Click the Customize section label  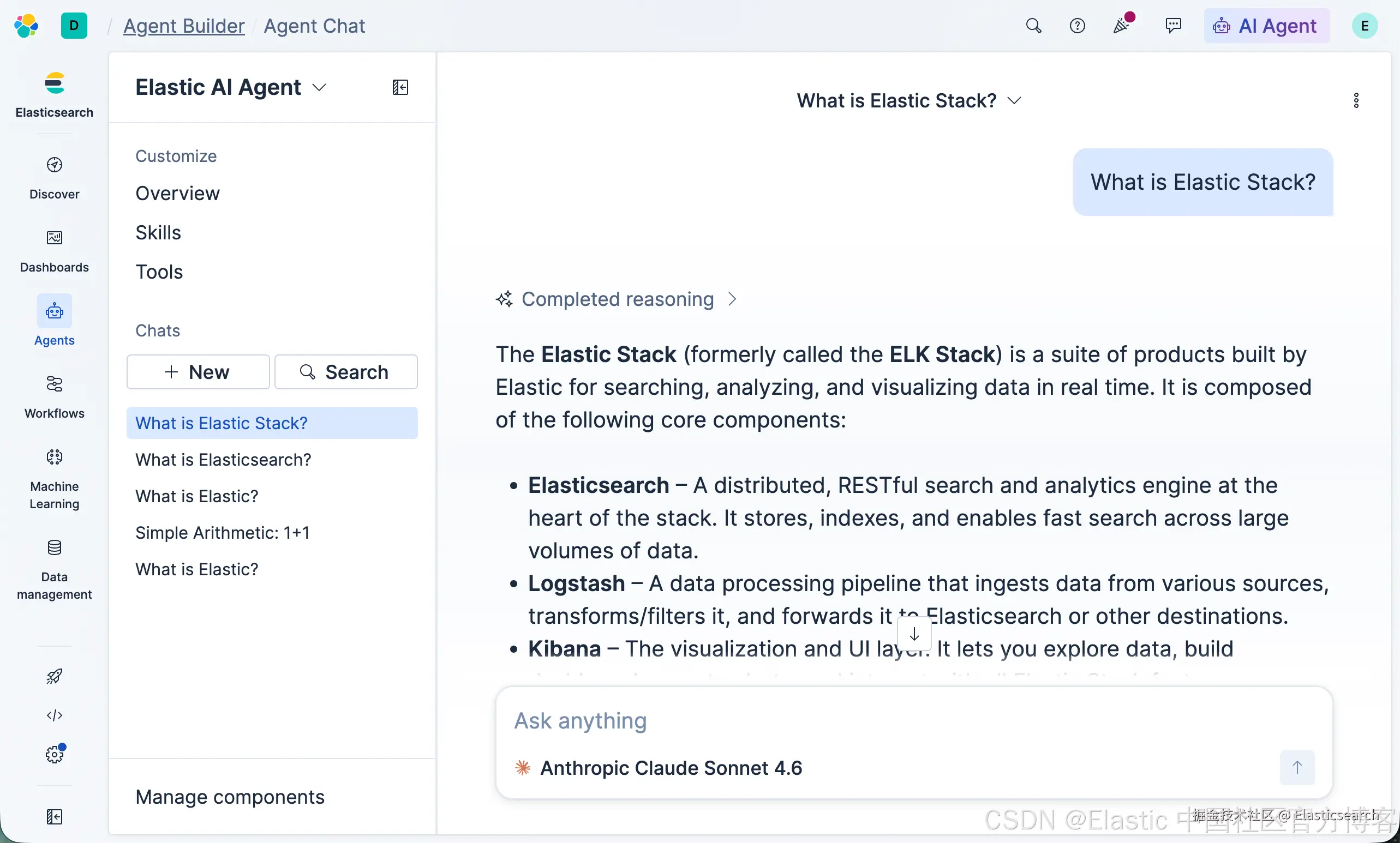click(176, 156)
